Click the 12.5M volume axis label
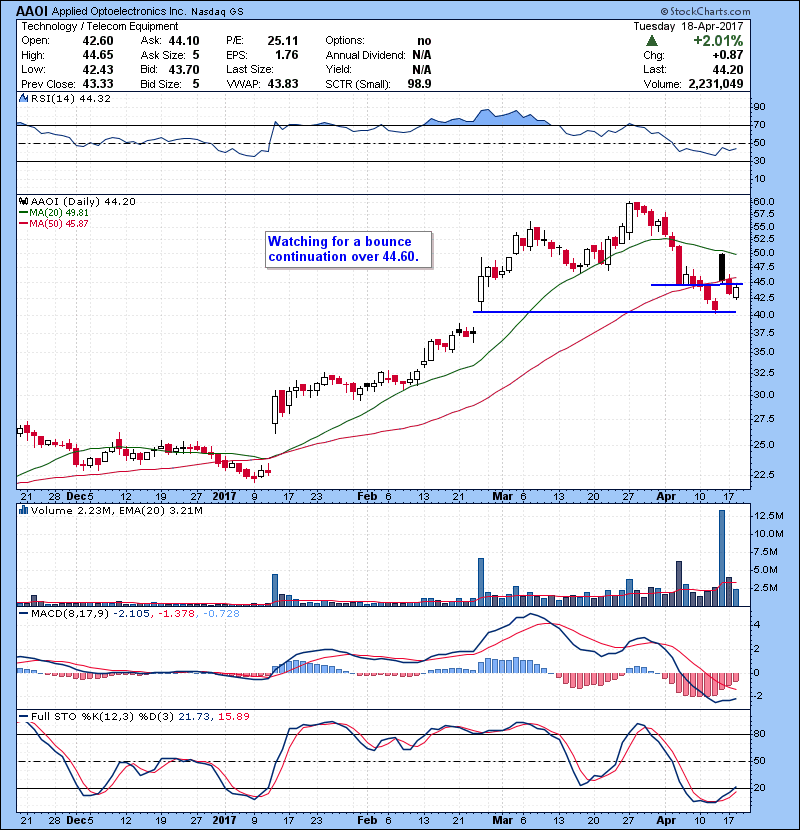 (769, 516)
